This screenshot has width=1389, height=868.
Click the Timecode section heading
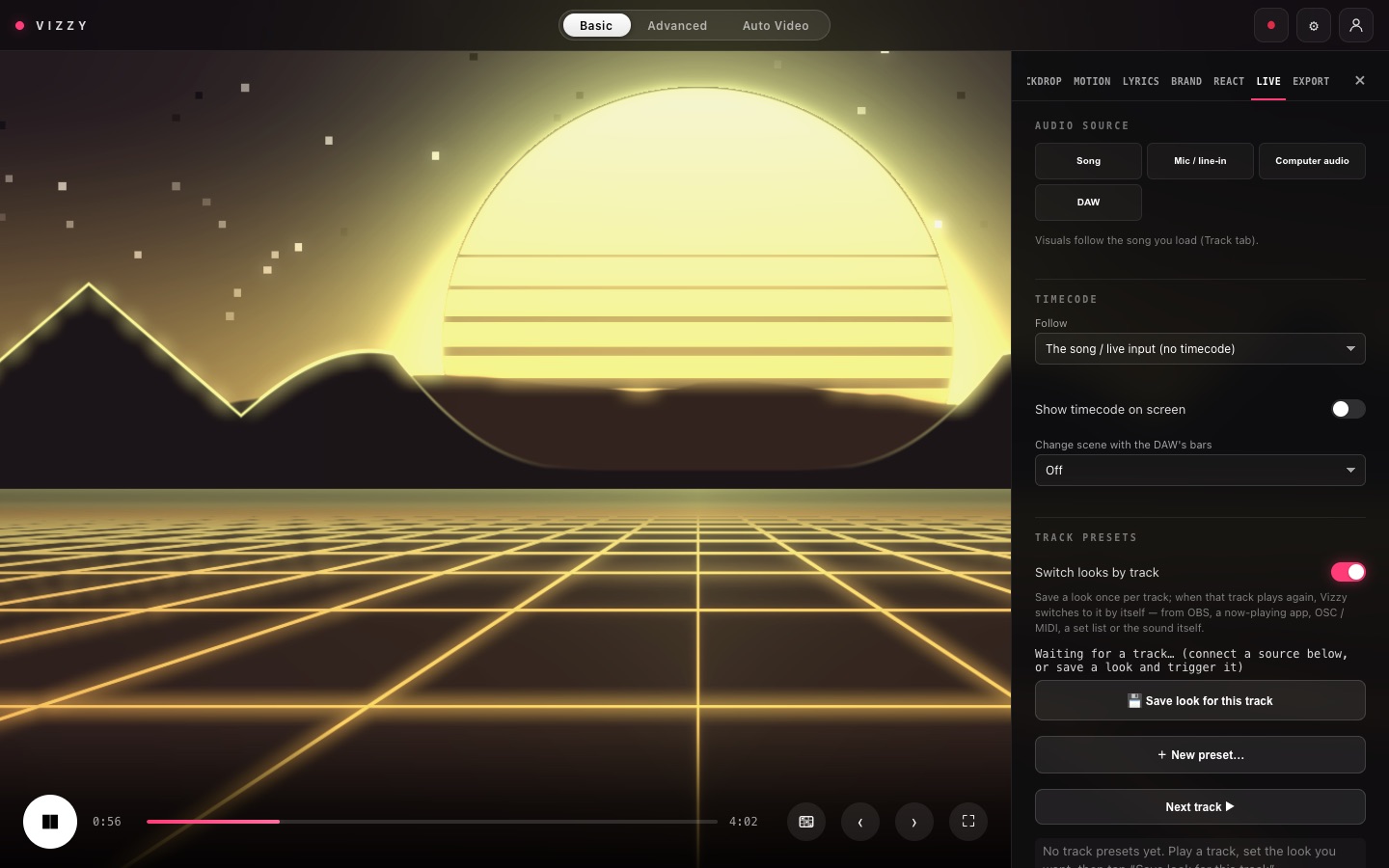tap(1066, 300)
